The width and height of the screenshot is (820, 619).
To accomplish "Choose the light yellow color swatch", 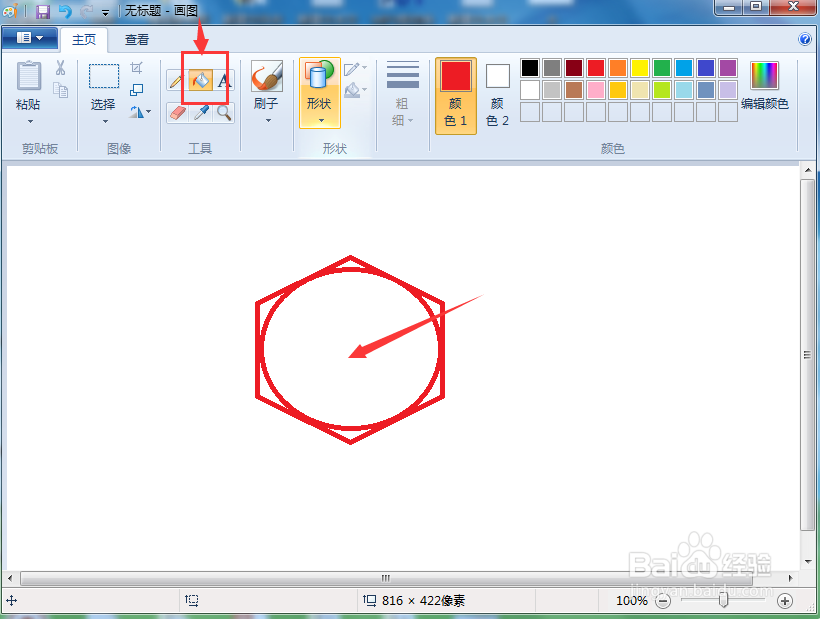I will [640, 90].
